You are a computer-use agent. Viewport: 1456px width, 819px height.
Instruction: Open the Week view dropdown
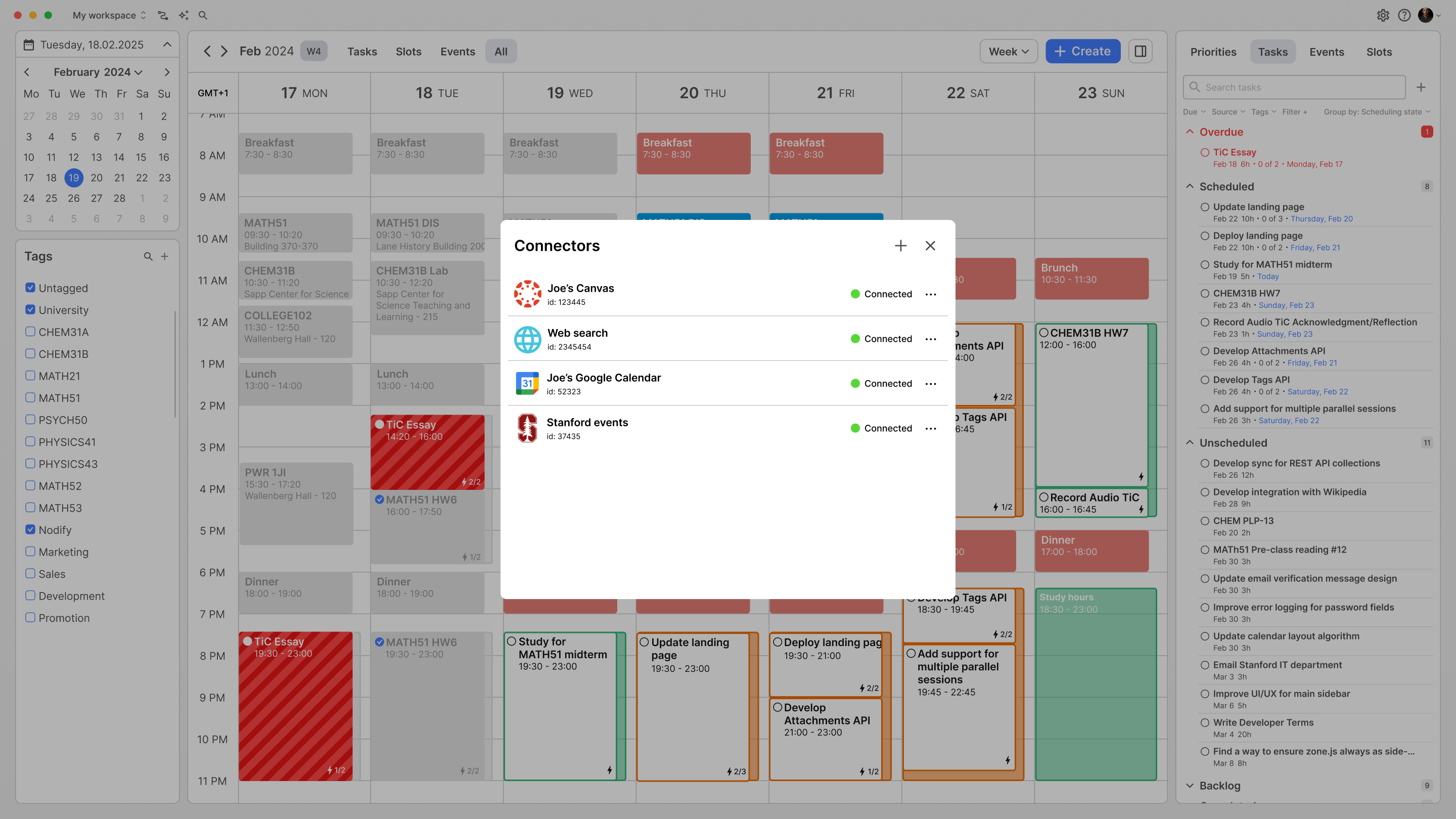point(1009,52)
